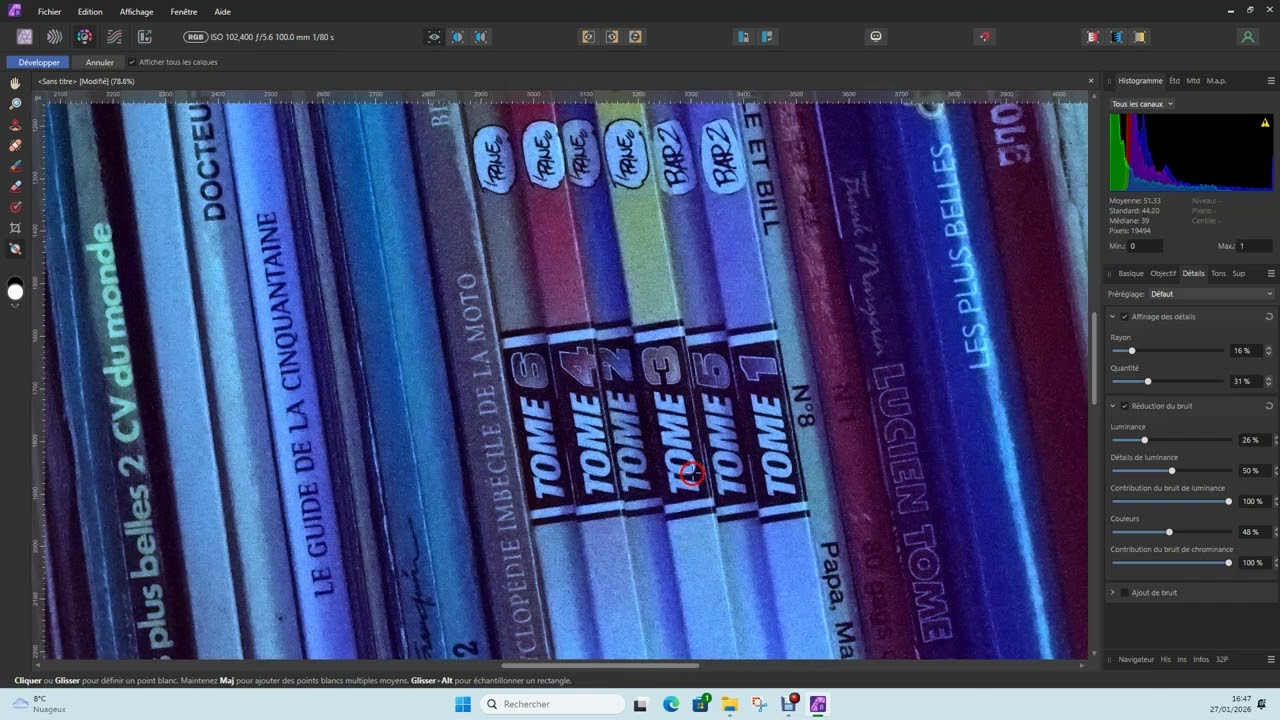Adjust the Quantité value stepper arrows

[1269, 381]
